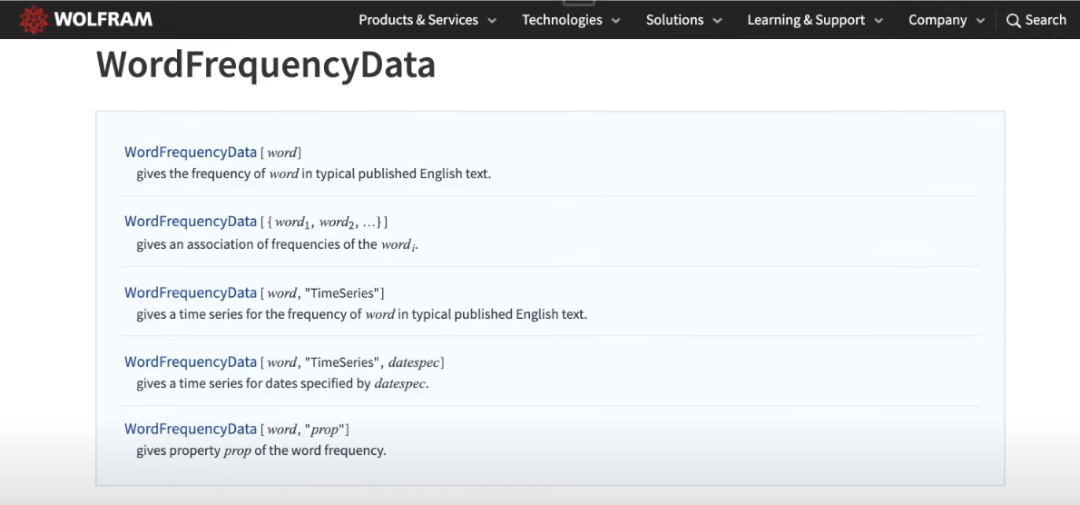This screenshot has width=1080, height=505.
Task: Click text 'gives a time series for dates specified'
Action: [x=246, y=383]
